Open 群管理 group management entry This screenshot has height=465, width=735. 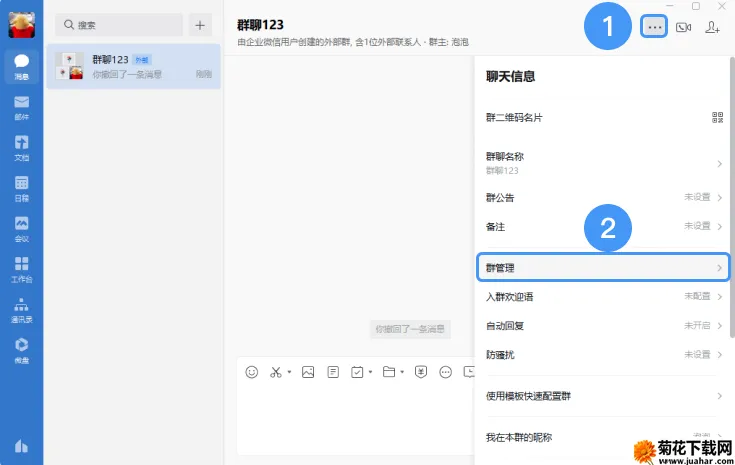click(603, 268)
